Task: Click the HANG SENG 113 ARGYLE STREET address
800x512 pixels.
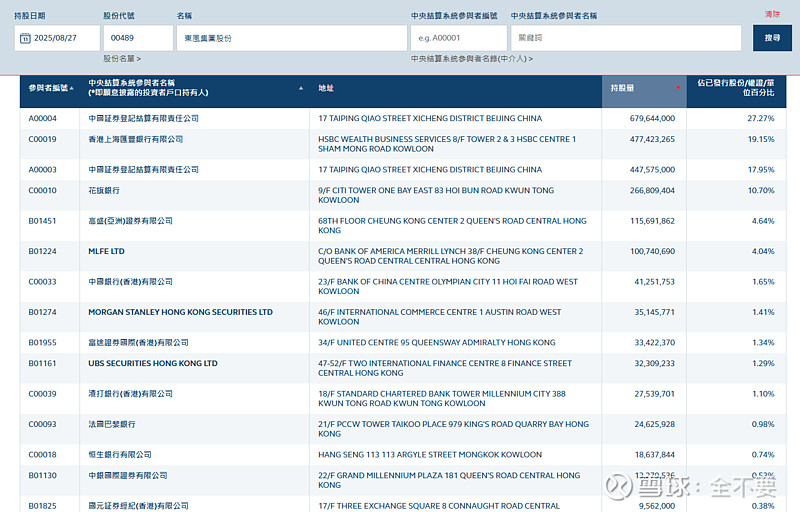Action: [x=430, y=455]
